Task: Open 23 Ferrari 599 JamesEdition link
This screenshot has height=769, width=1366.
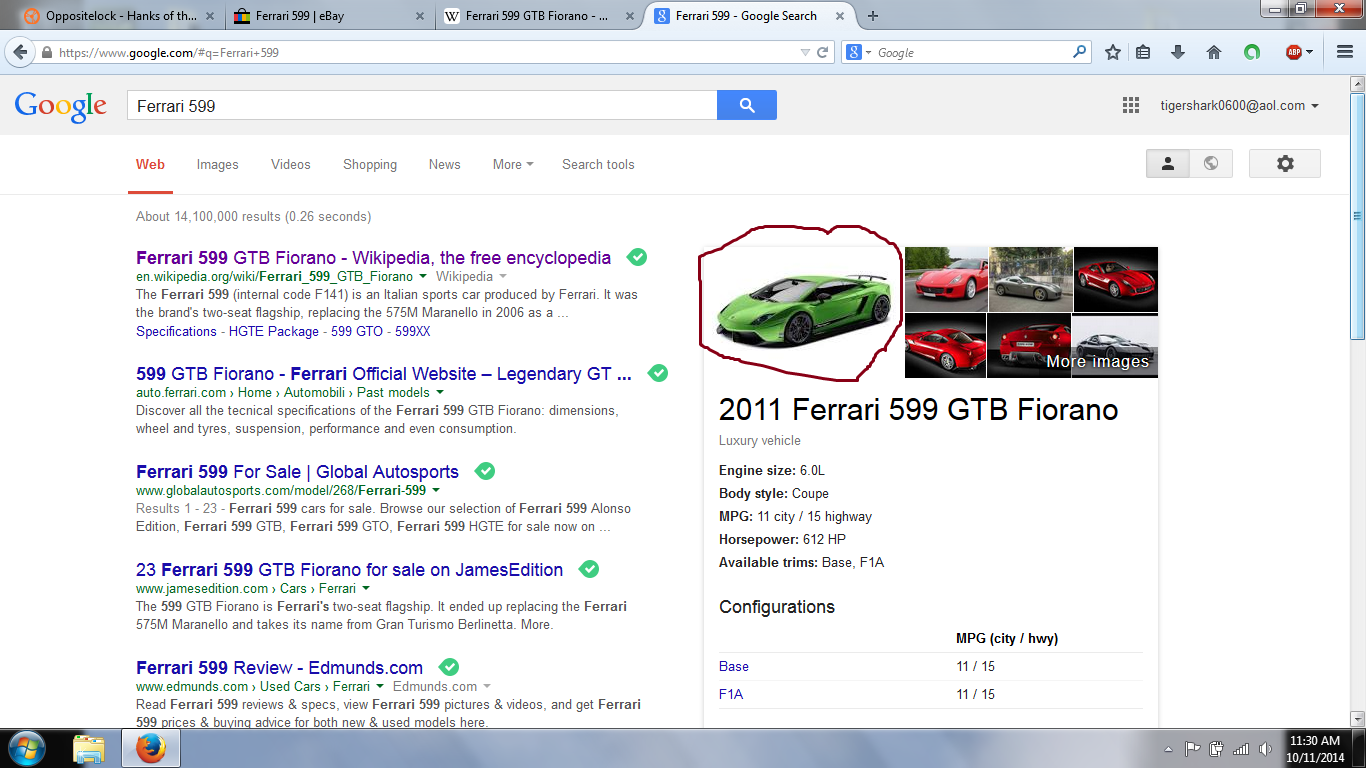Action: [x=349, y=569]
